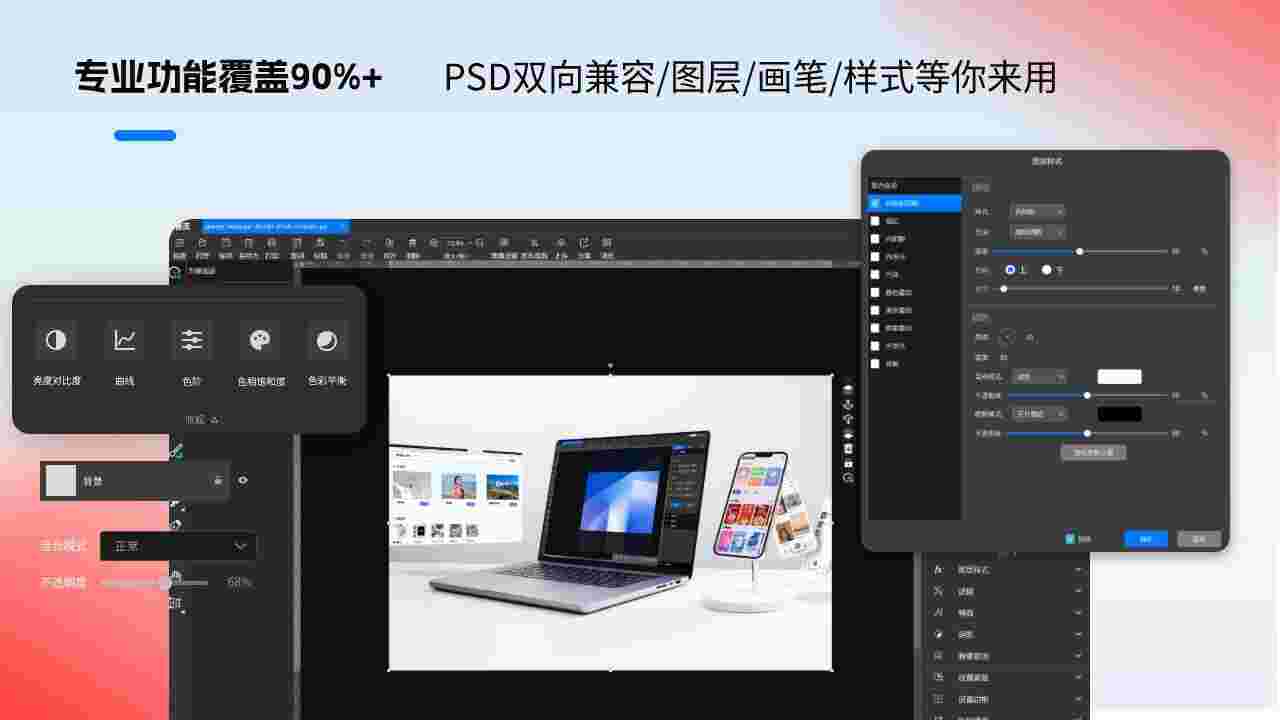Open the 正常 blend mode dropdown

[178, 546]
